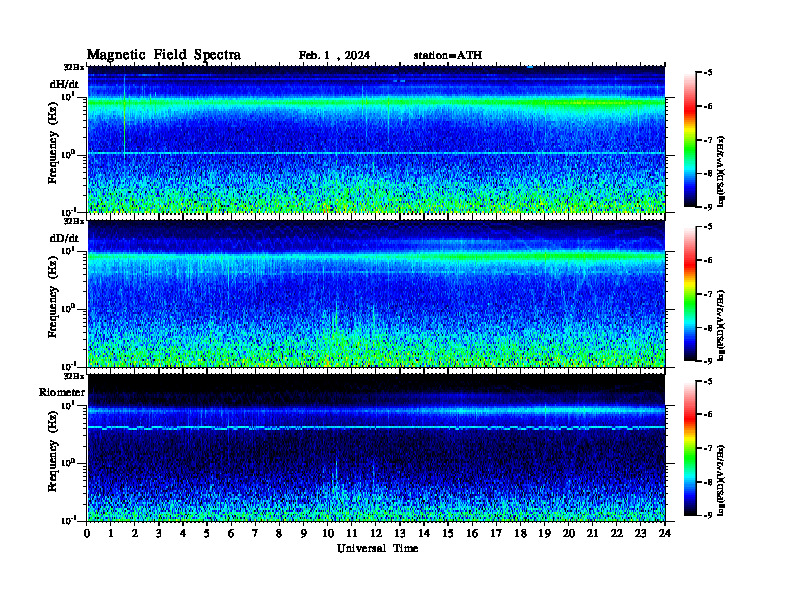Image resolution: width=792 pixels, height=612 pixels.
Task: Click hour "16" on the time axis
Action: 472,533
